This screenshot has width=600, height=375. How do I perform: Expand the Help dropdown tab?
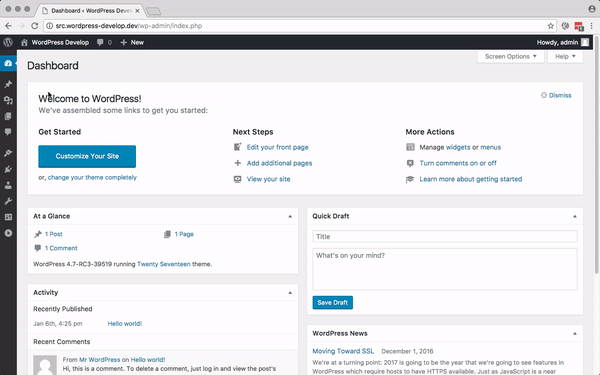pyautogui.click(x=565, y=57)
